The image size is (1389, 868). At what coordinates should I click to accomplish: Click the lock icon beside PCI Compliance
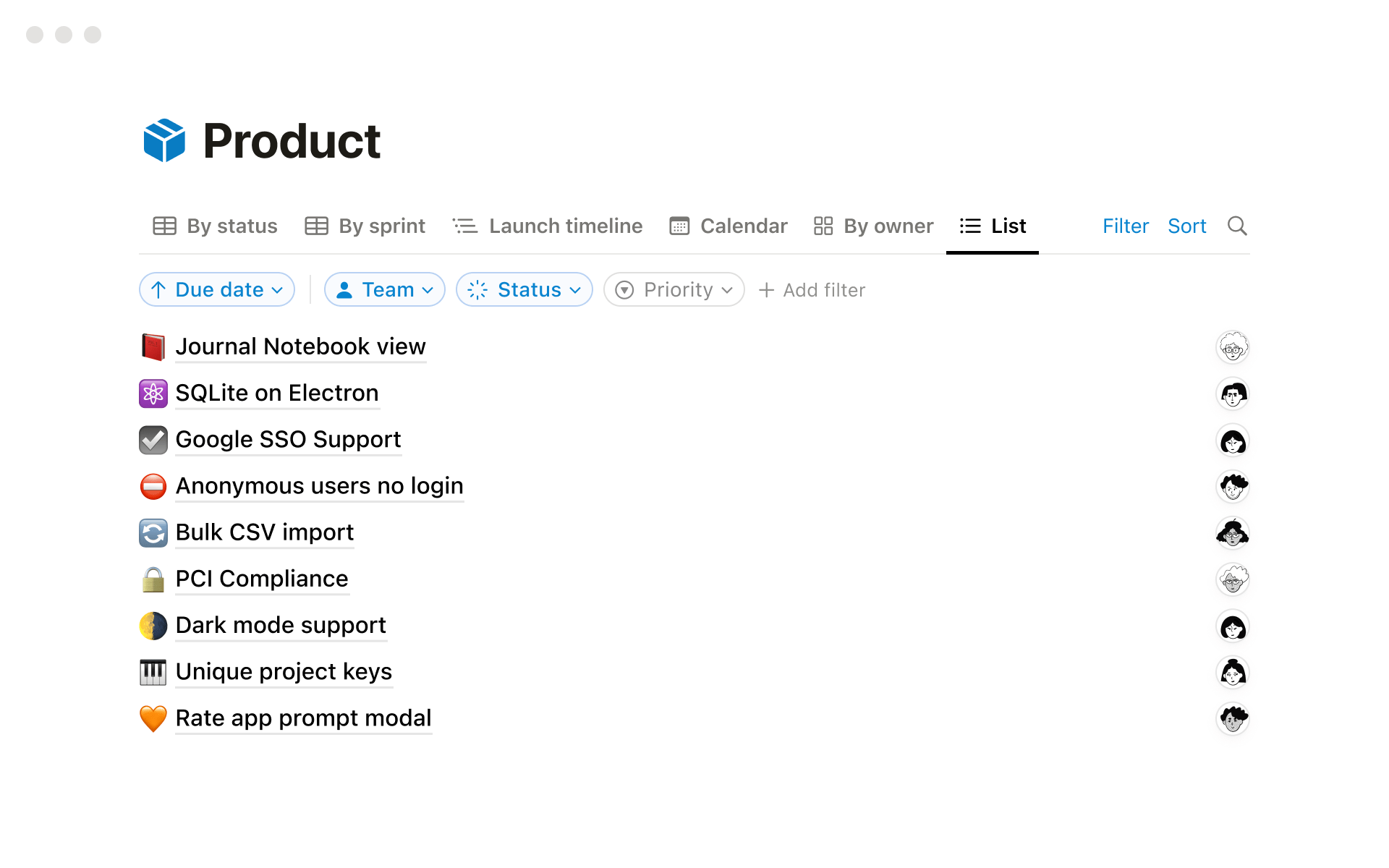click(153, 579)
